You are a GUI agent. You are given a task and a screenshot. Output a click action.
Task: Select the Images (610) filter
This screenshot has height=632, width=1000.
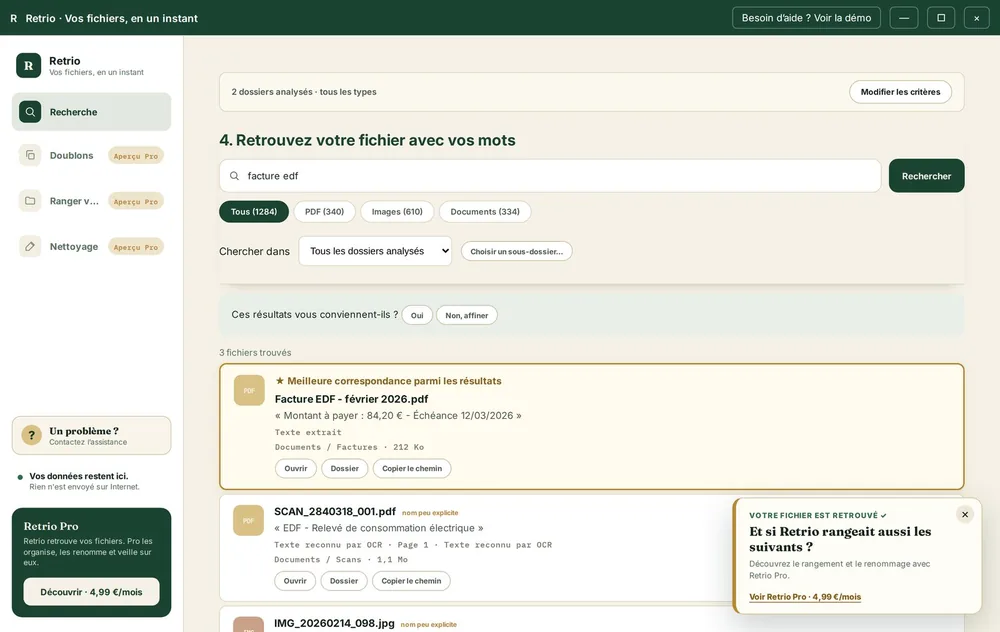(x=397, y=212)
